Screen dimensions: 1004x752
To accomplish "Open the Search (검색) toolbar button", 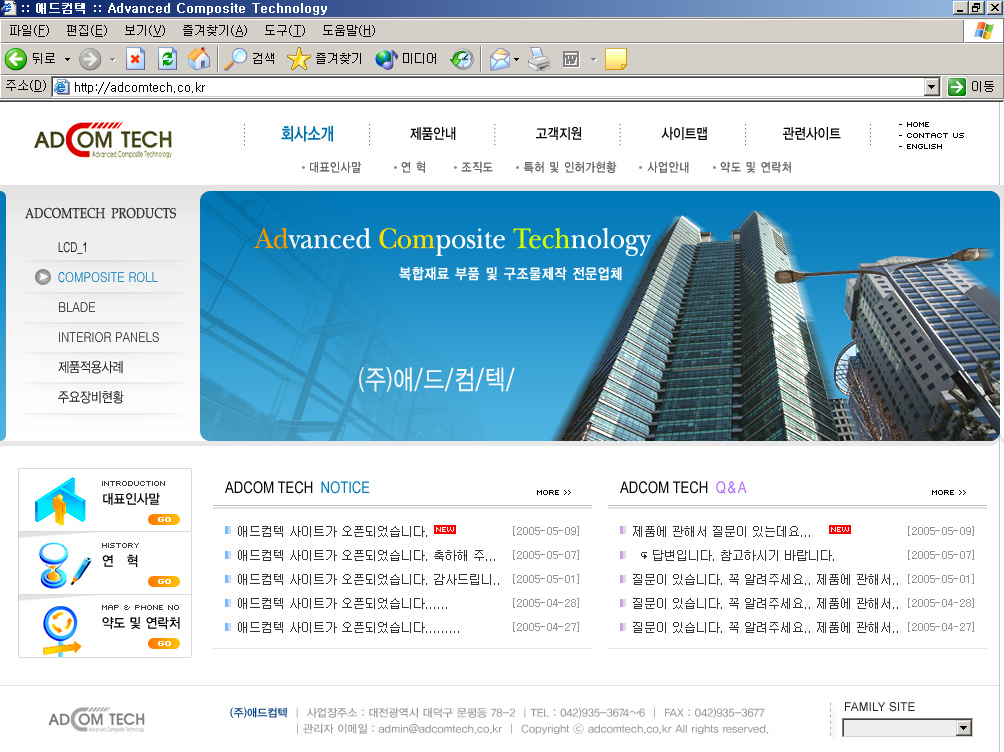I will (x=250, y=59).
